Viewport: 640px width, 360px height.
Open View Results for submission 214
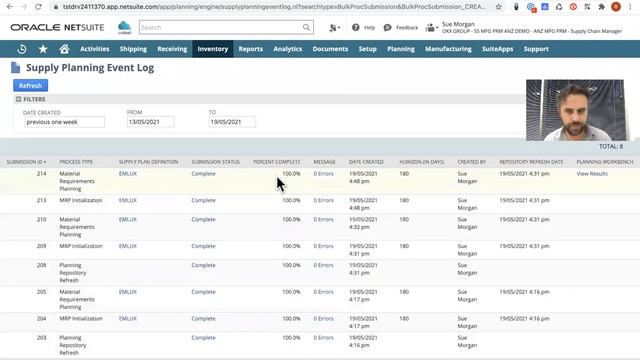(x=592, y=173)
